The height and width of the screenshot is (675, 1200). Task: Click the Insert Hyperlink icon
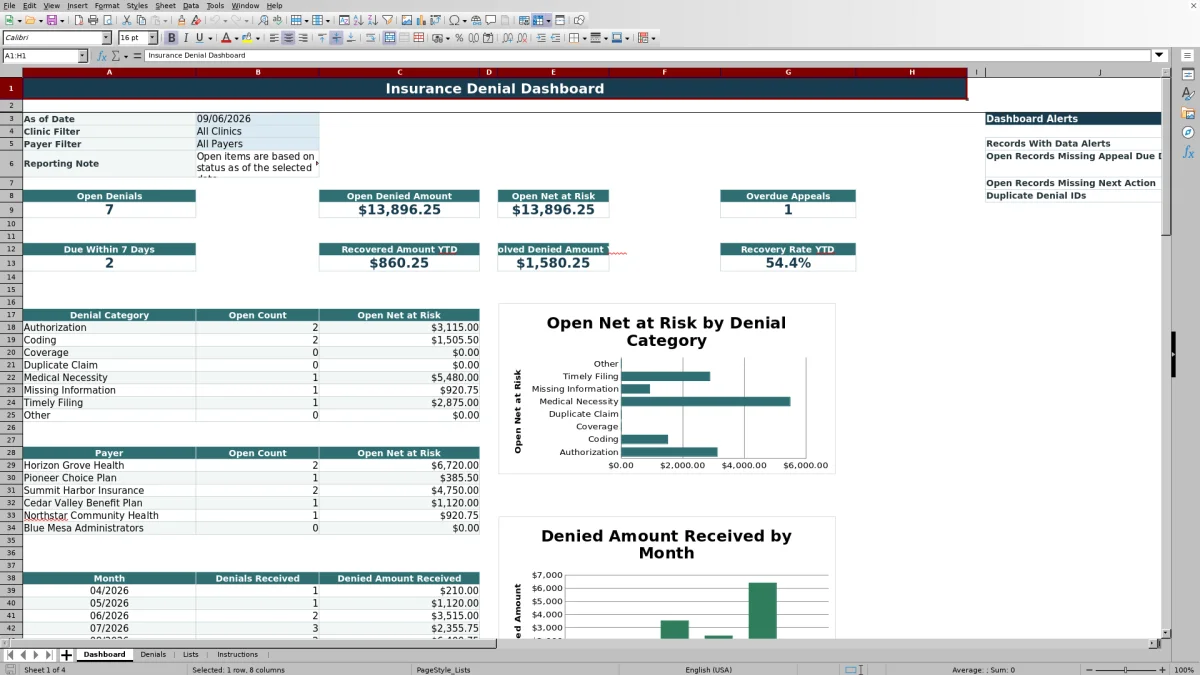(x=475, y=20)
